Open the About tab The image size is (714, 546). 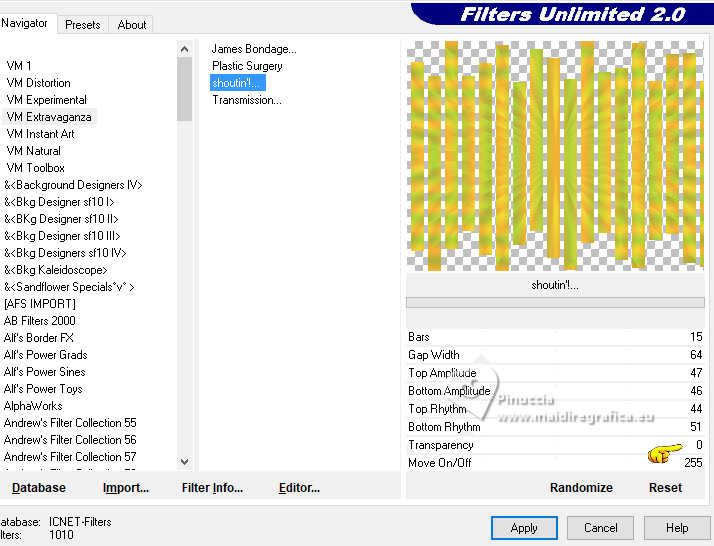tap(132, 25)
